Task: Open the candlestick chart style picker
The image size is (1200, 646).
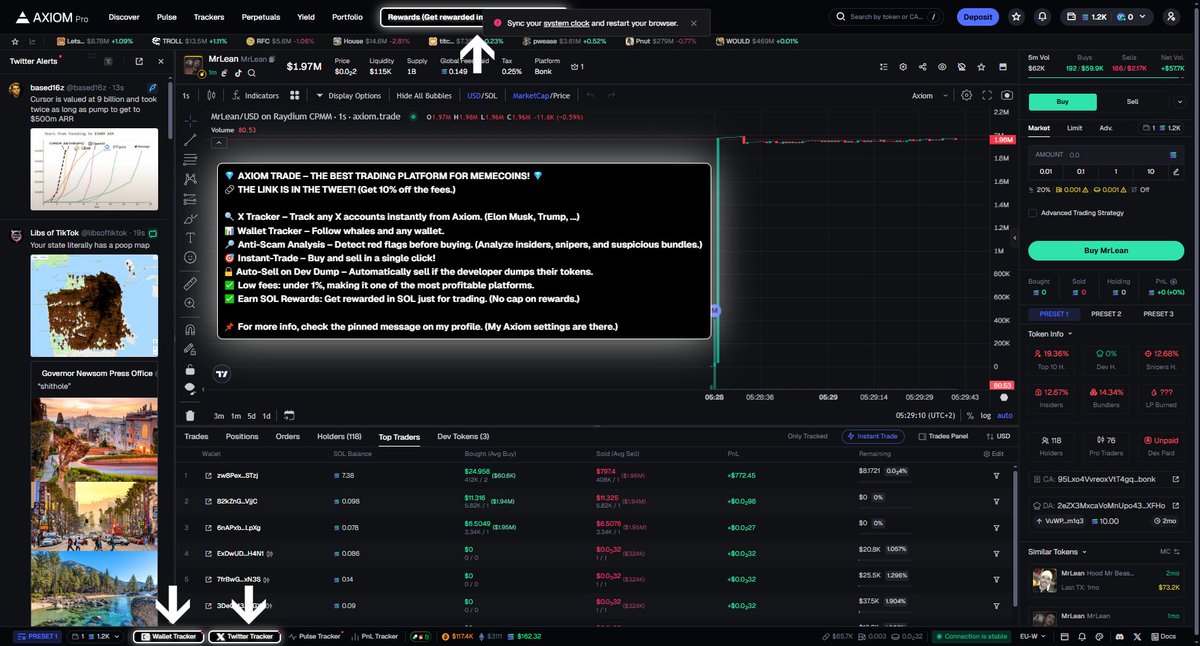Action: (x=211, y=96)
